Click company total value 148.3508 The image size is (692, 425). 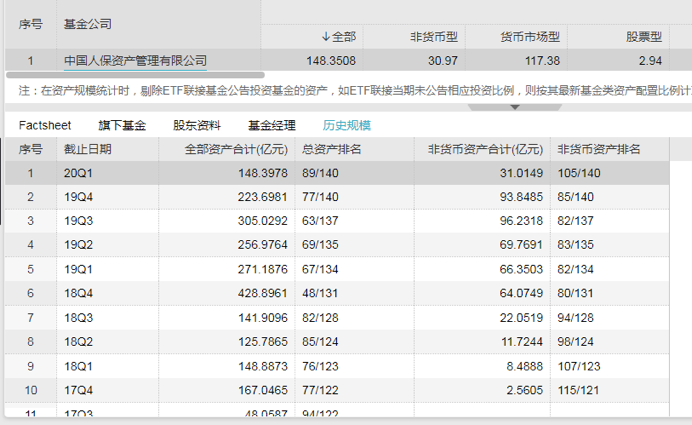[x=331, y=60]
